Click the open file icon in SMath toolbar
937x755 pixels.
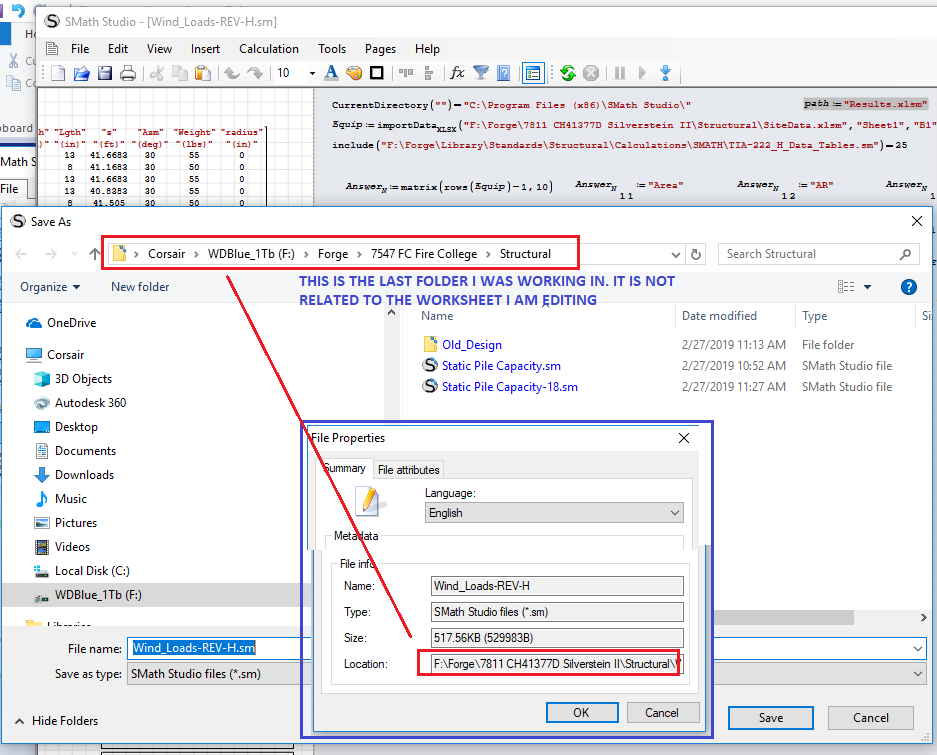pyautogui.click(x=82, y=73)
